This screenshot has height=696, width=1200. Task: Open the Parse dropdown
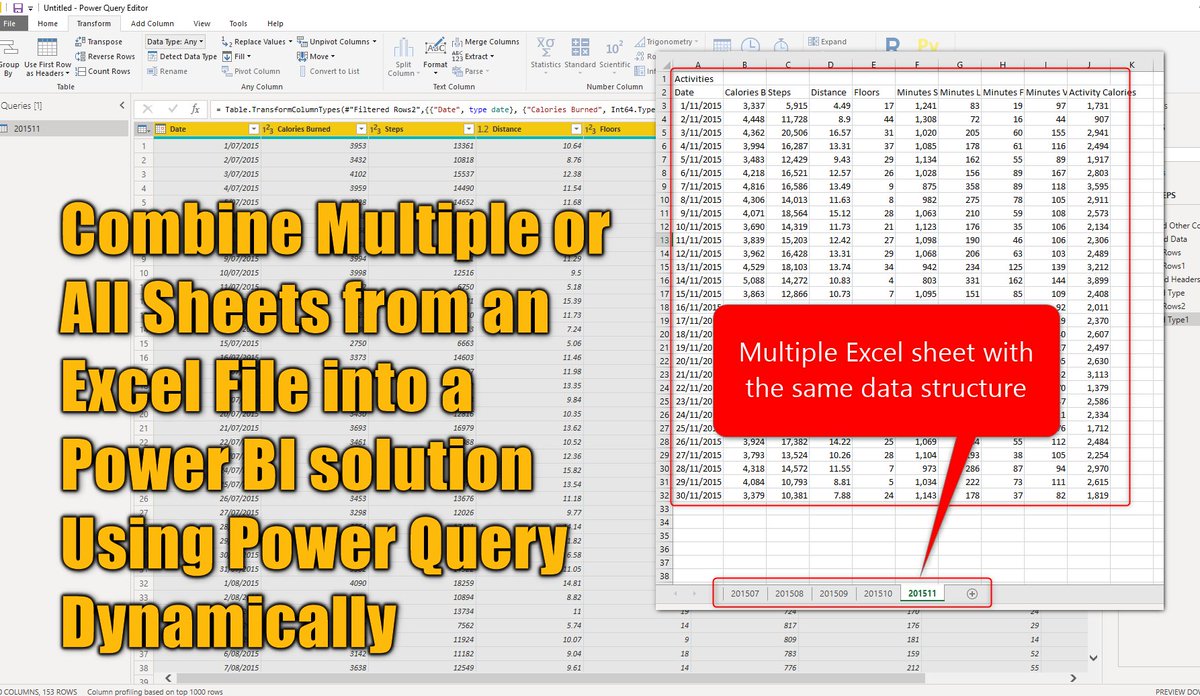(471, 72)
